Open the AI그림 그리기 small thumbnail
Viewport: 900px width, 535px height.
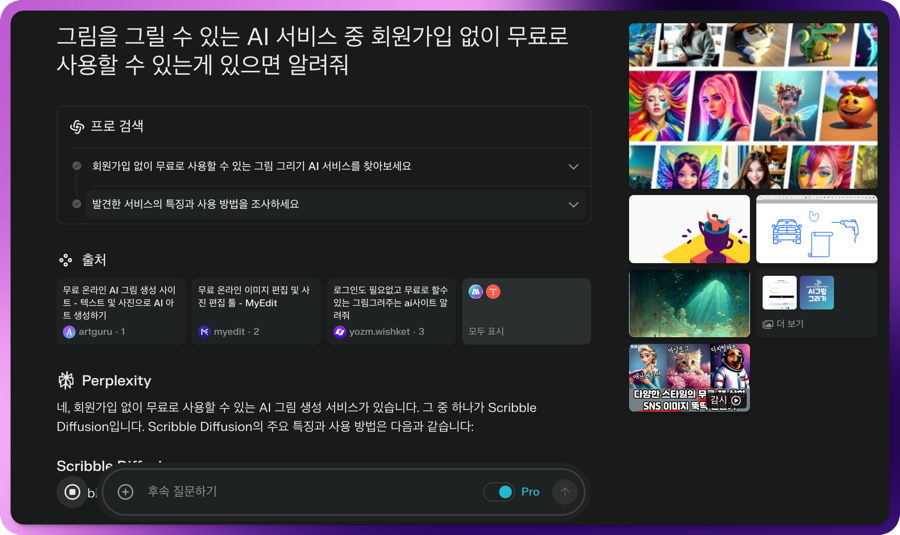click(x=817, y=293)
